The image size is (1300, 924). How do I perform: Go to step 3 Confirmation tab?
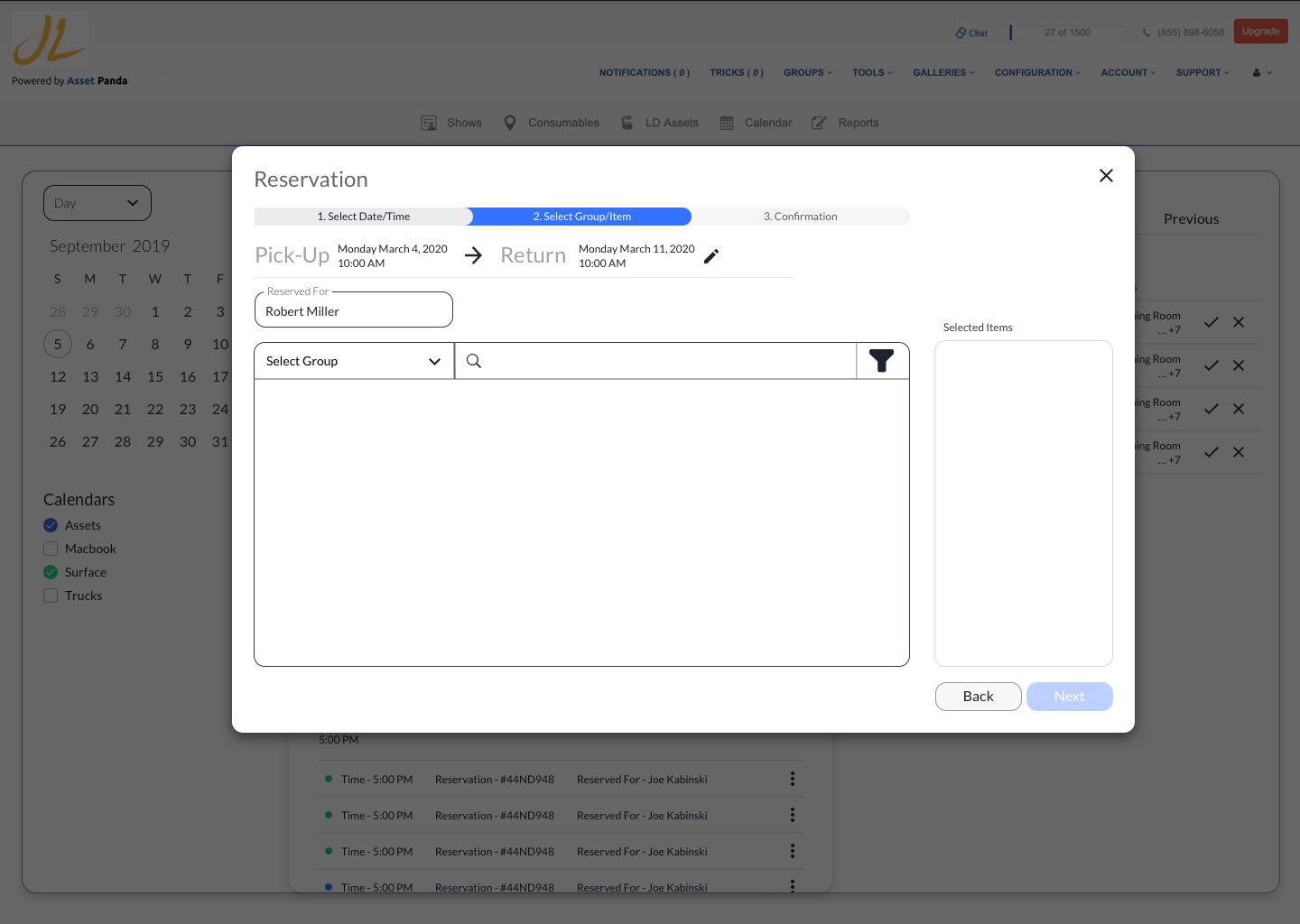click(x=800, y=217)
